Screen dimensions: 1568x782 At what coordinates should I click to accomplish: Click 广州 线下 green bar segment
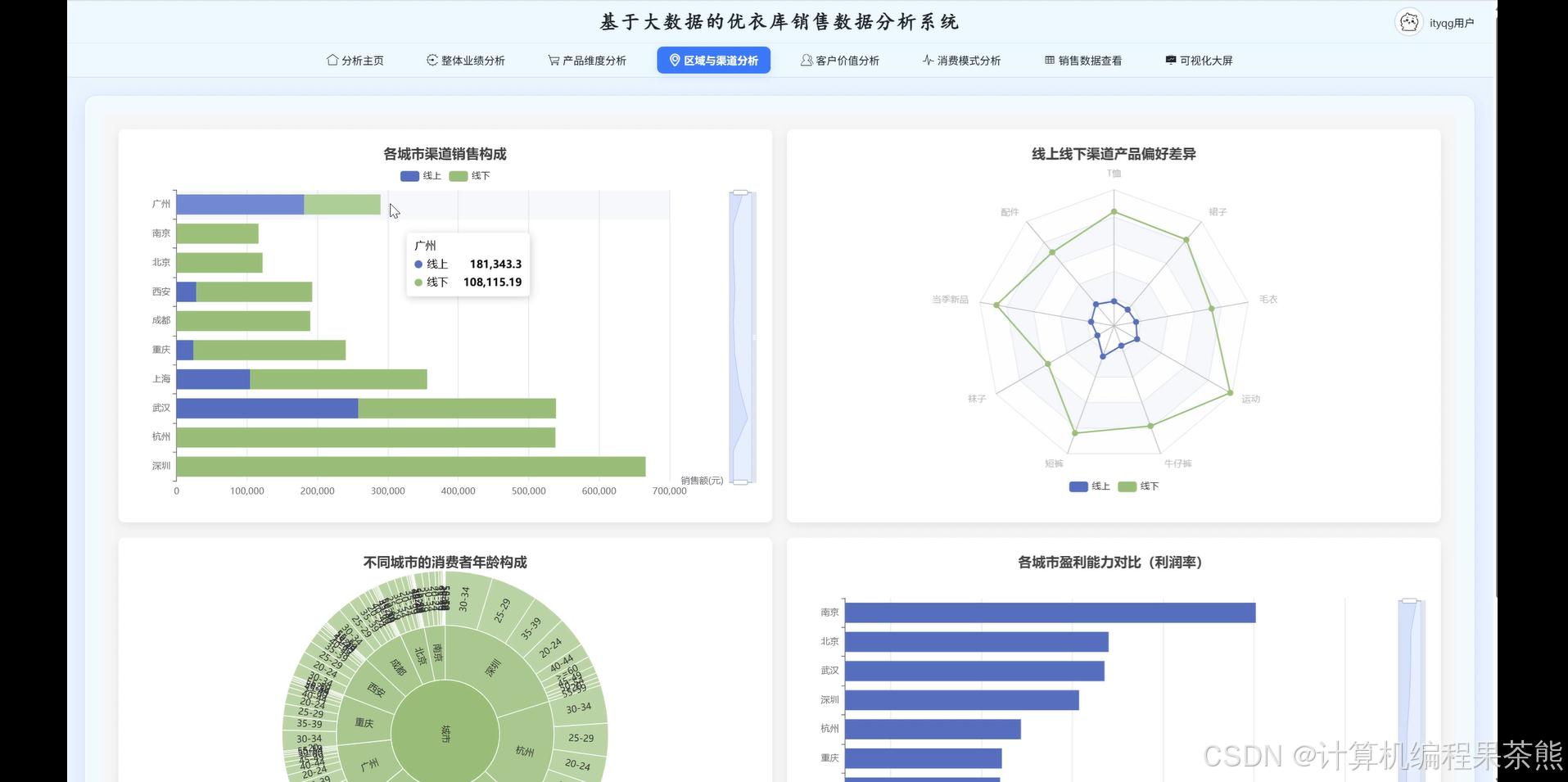tap(342, 205)
